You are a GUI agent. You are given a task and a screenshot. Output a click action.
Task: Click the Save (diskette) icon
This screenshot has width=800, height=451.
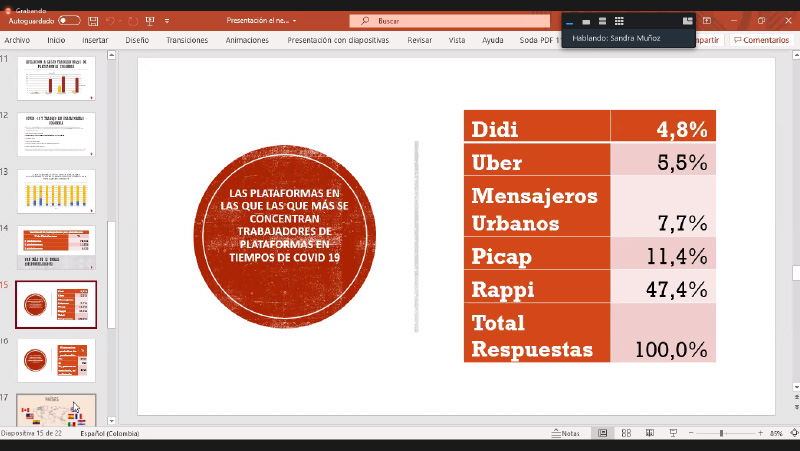click(93, 21)
